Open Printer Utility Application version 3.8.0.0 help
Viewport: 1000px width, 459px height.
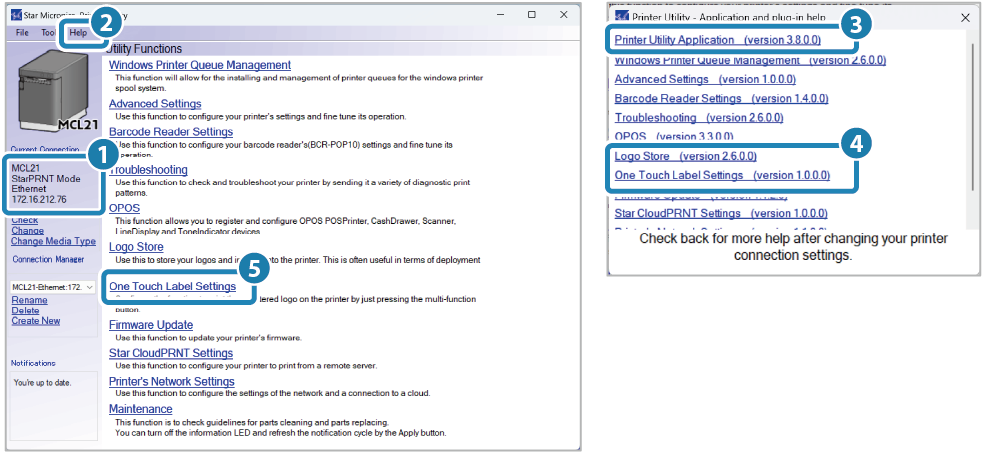pos(717,40)
